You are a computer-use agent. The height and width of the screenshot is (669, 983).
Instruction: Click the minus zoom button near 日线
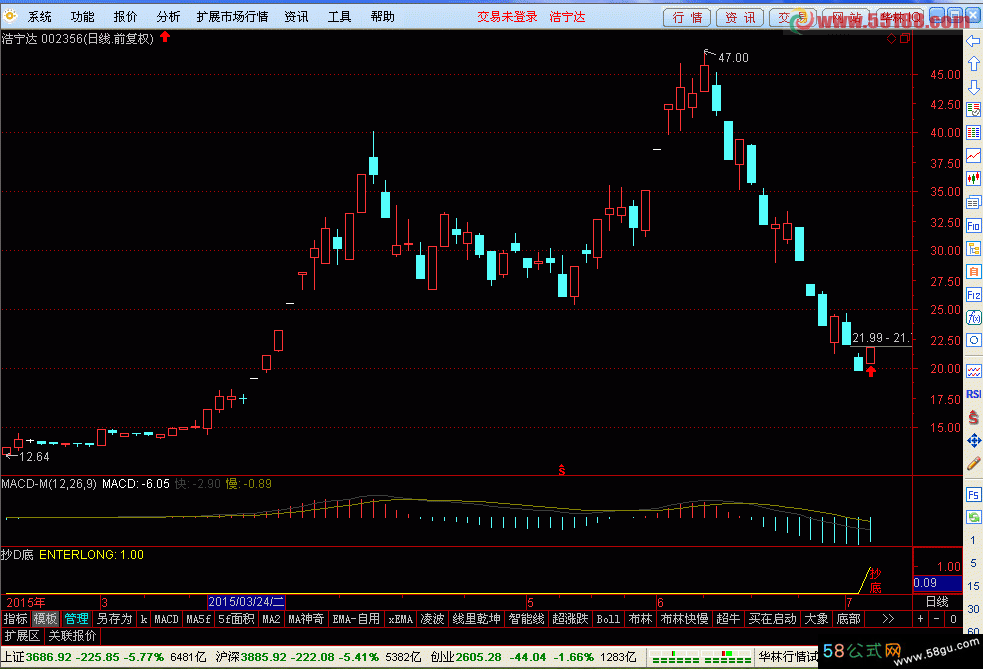(937, 619)
